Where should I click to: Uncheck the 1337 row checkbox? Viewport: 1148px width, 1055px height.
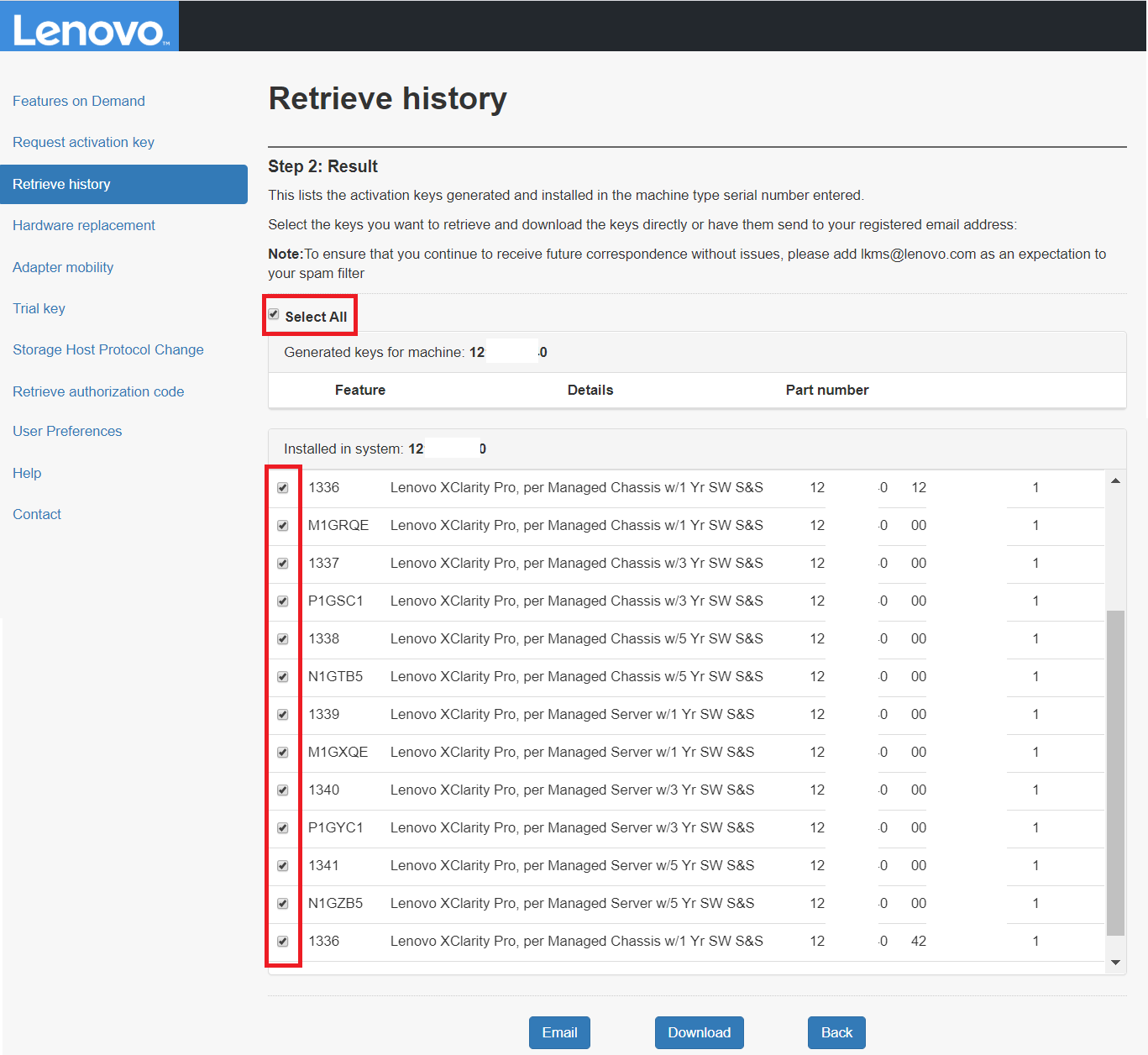[x=283, y=564]
